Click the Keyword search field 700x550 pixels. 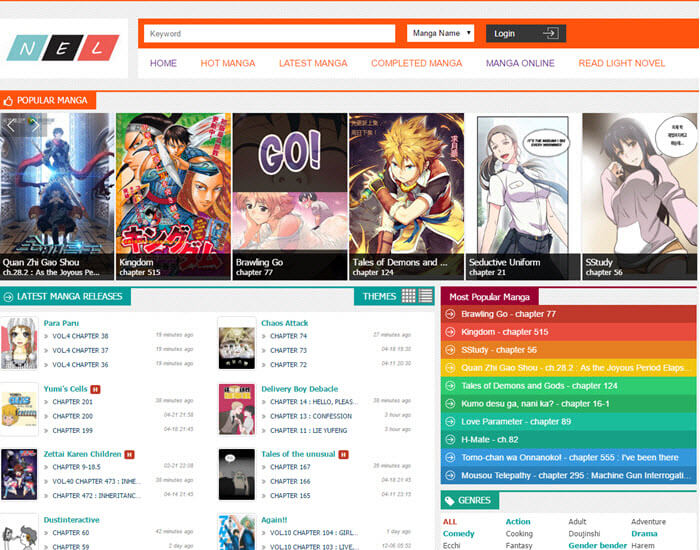pos(269,33)
